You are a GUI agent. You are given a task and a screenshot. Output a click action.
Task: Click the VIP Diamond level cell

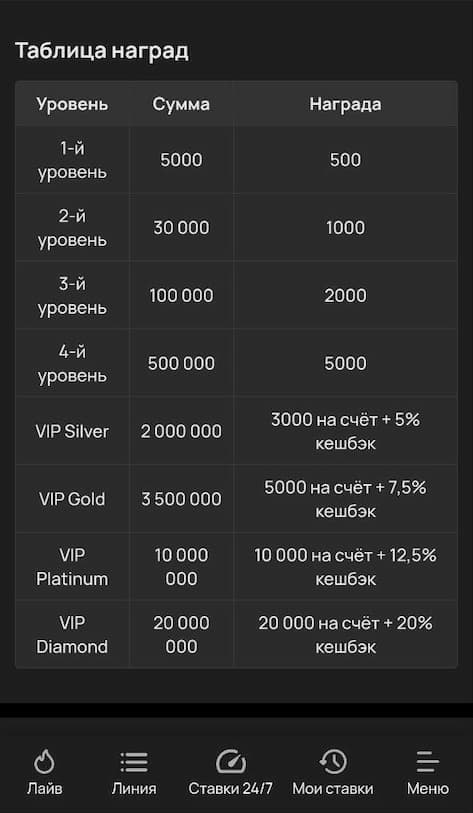point(72,635)
